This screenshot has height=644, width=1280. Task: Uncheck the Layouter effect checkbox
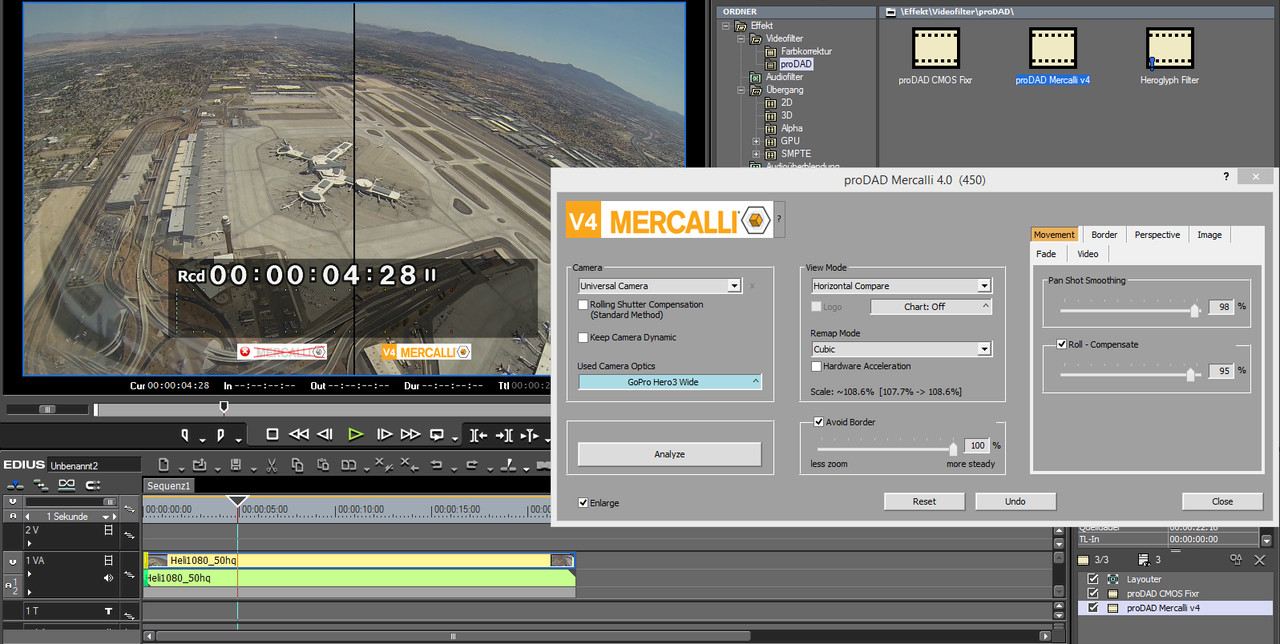[1092, 579]
